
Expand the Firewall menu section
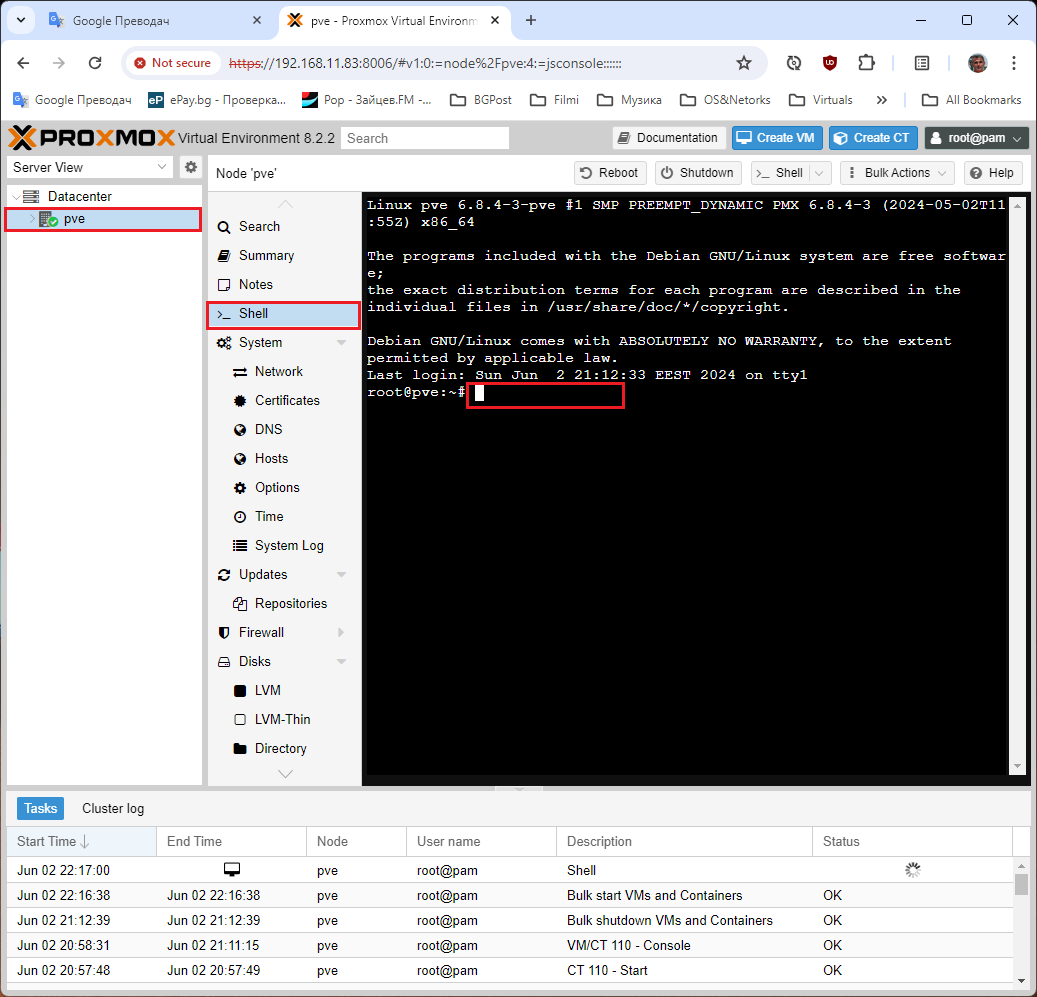coord(341,633)
